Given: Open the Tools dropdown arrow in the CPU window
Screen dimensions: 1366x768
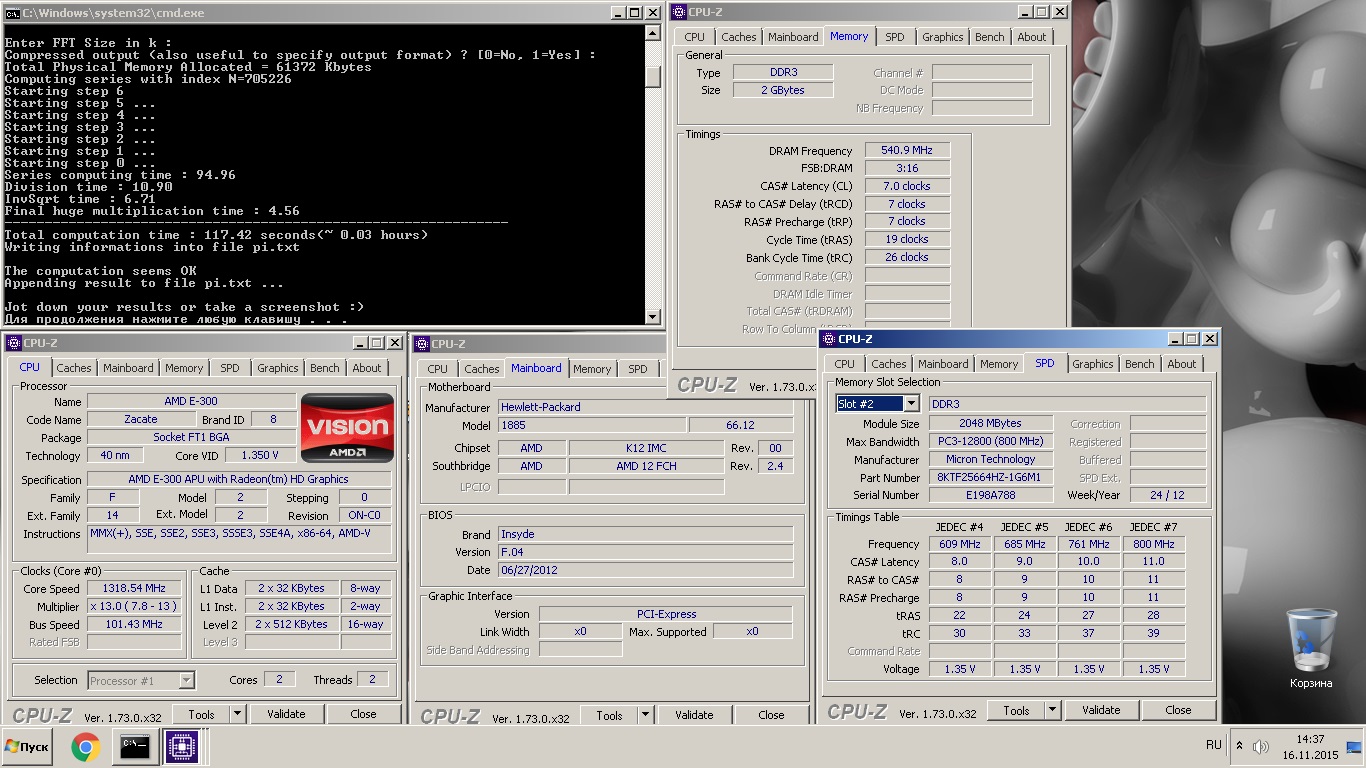Looking at the screenshot, I should [x=238, y=714].
